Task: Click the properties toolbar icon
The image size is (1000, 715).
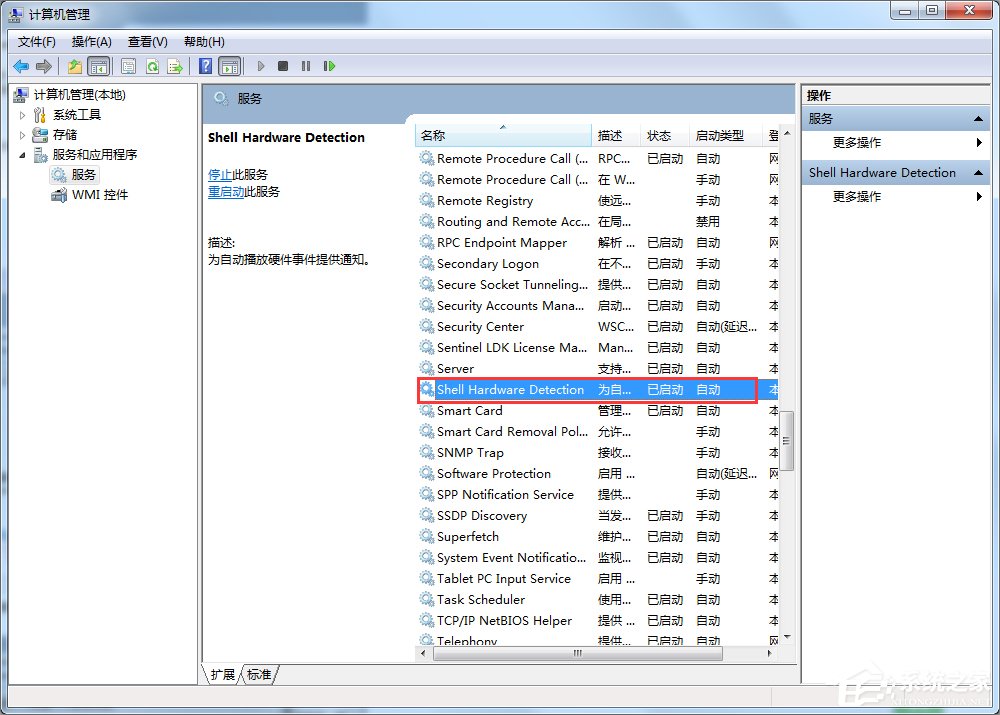Action: pyautogui.click(x=130, y=66)
